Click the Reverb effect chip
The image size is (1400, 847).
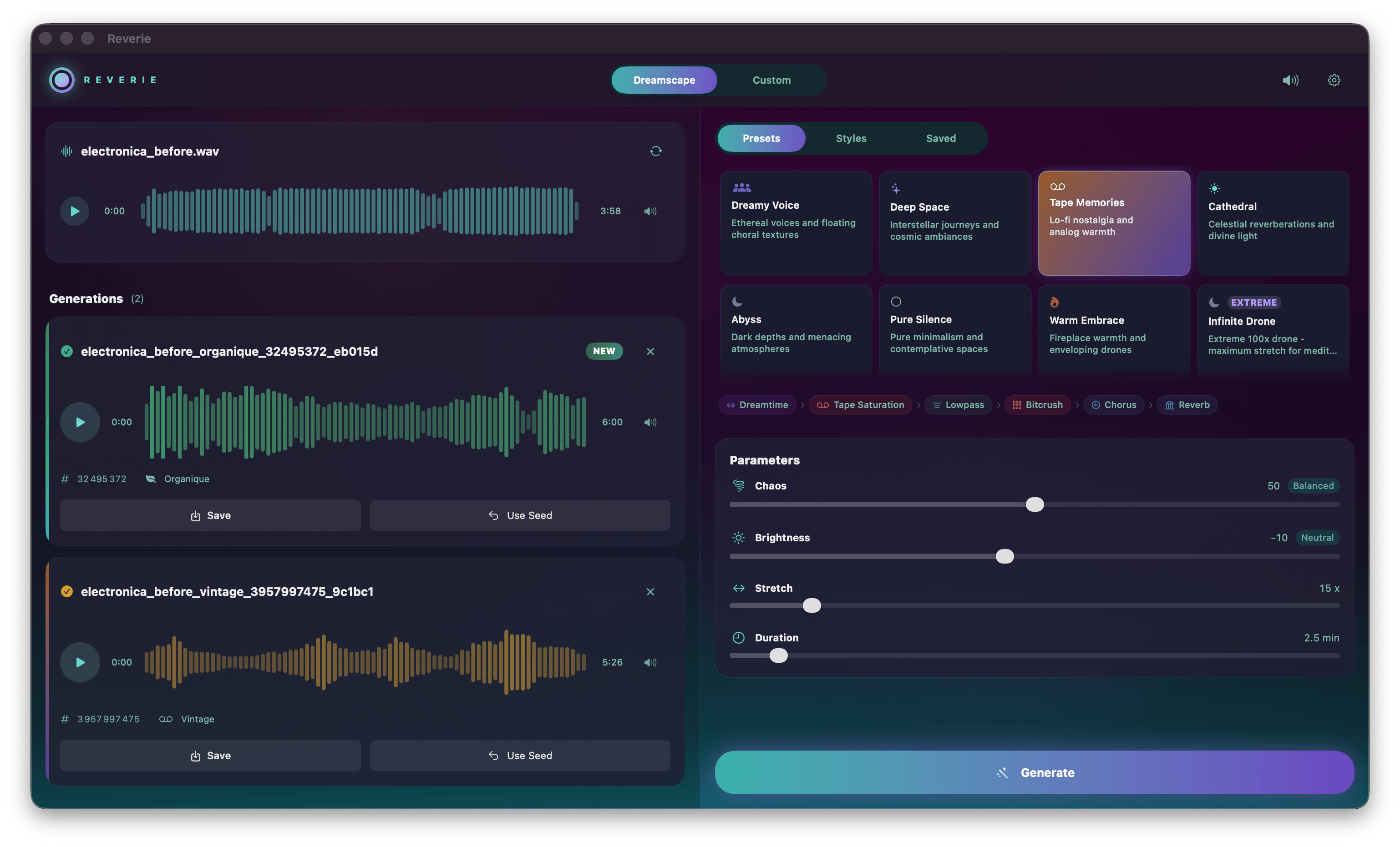[1187, 405]
